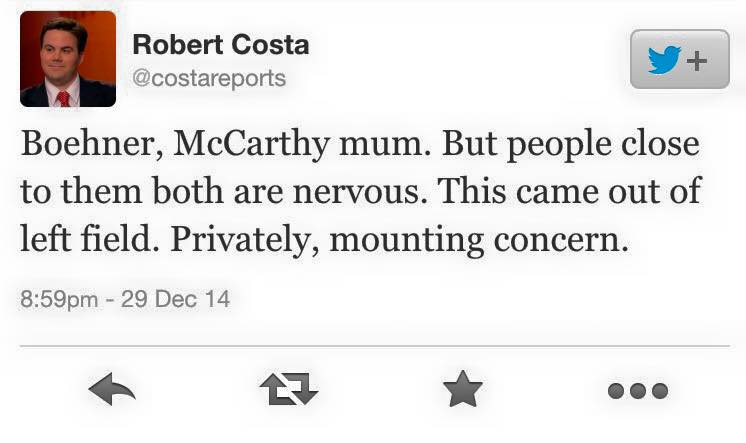This screenshot has width=746, height=443.
Task: Favorite this tweet with the star icon
Action: click(x=462, y=389)
